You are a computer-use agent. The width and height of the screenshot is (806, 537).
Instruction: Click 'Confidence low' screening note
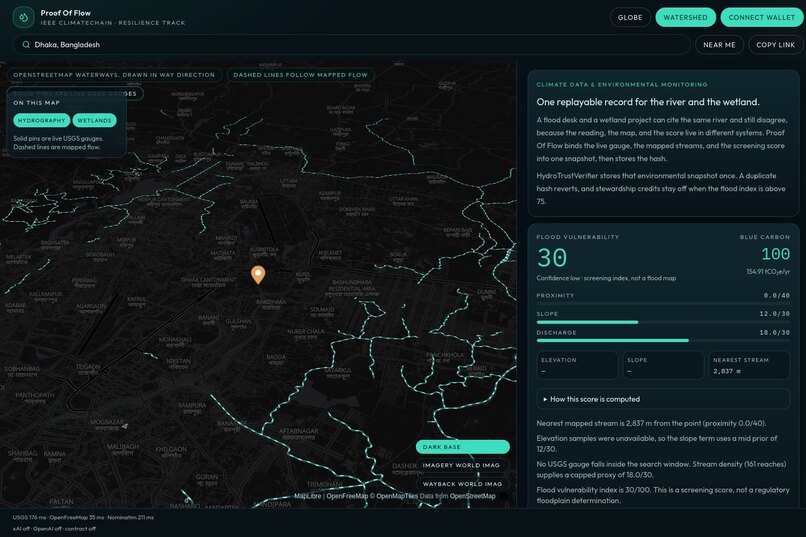[606, 278]
